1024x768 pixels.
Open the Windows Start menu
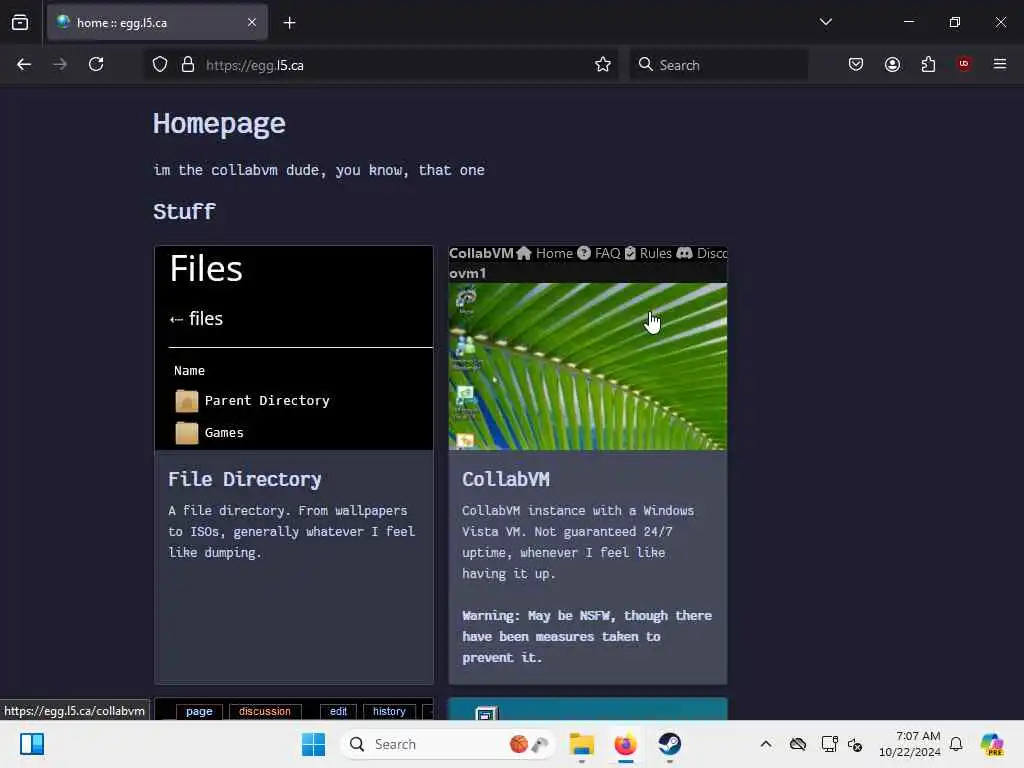click(313, 744)
